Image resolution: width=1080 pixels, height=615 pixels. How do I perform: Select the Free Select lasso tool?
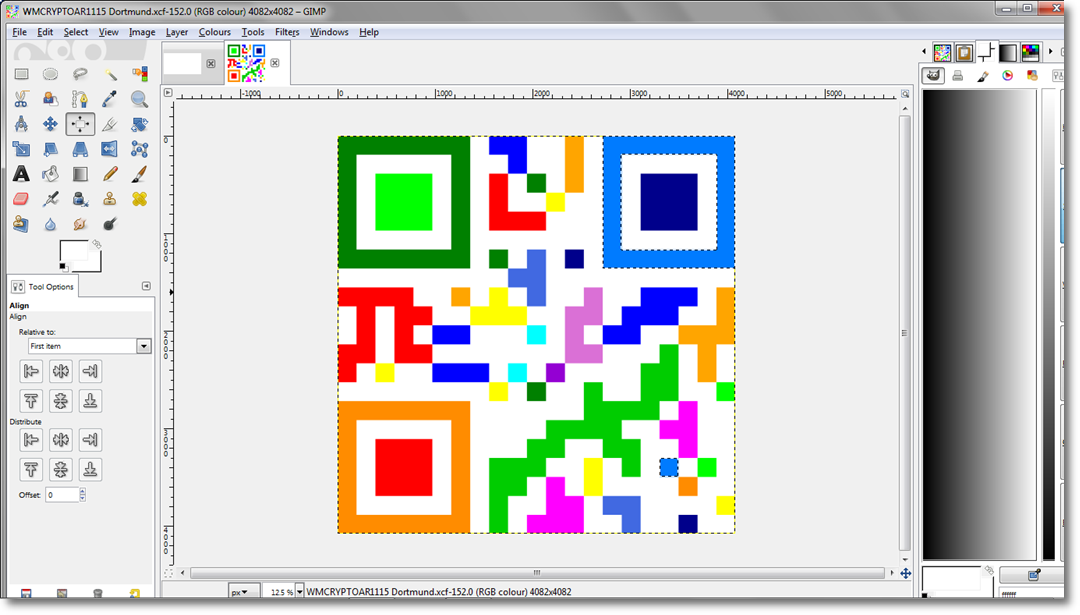pyautogui.click(x=80, y=74)
